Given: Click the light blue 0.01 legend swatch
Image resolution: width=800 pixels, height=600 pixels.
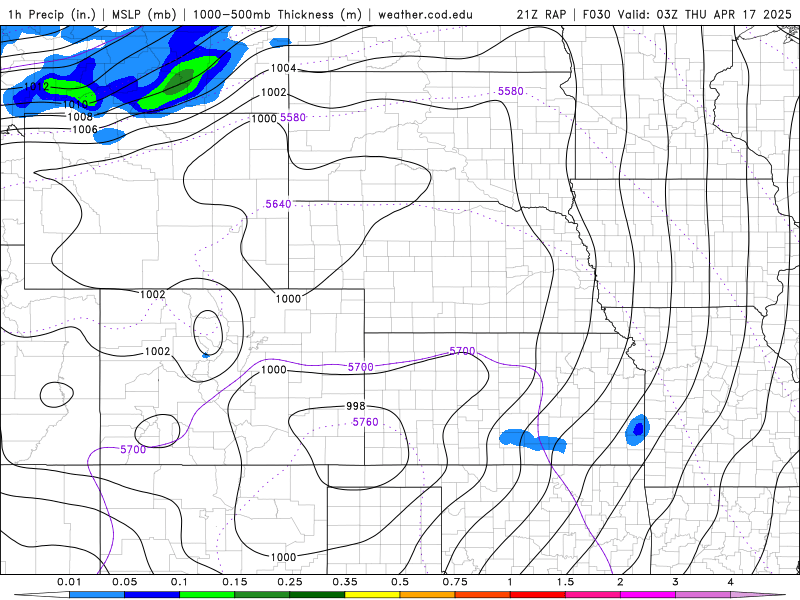Looking at the screenshot, I should click(x=97, y=595).
